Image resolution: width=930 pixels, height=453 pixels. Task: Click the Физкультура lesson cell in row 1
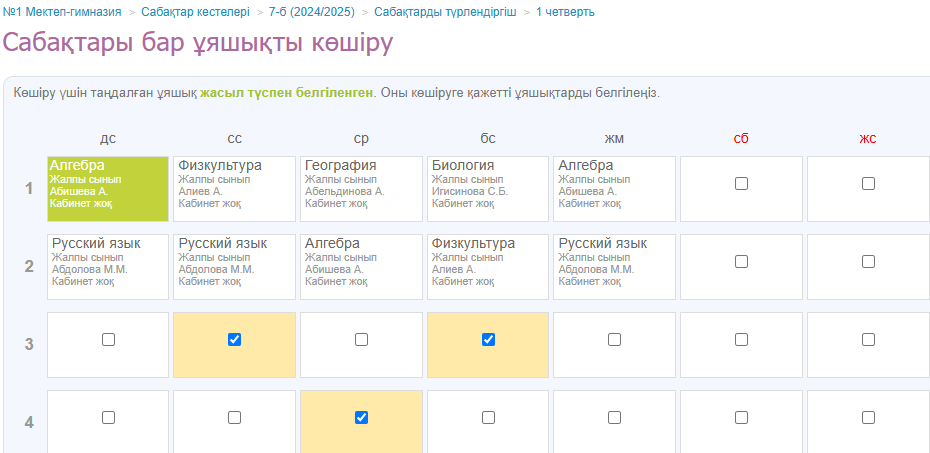pyautogui.click(x=234, y=188)
